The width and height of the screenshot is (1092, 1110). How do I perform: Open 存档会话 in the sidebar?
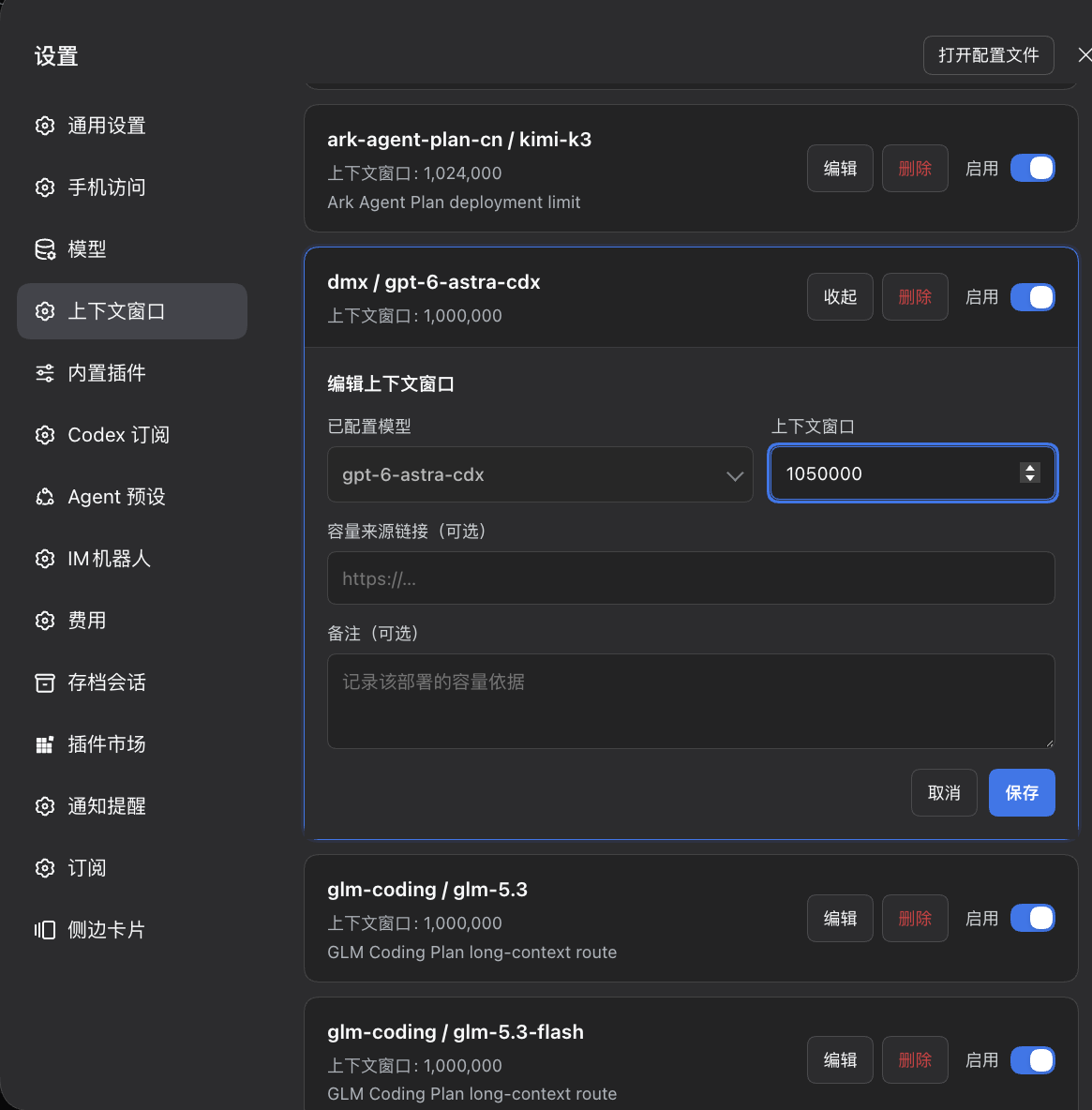point(131,682)
